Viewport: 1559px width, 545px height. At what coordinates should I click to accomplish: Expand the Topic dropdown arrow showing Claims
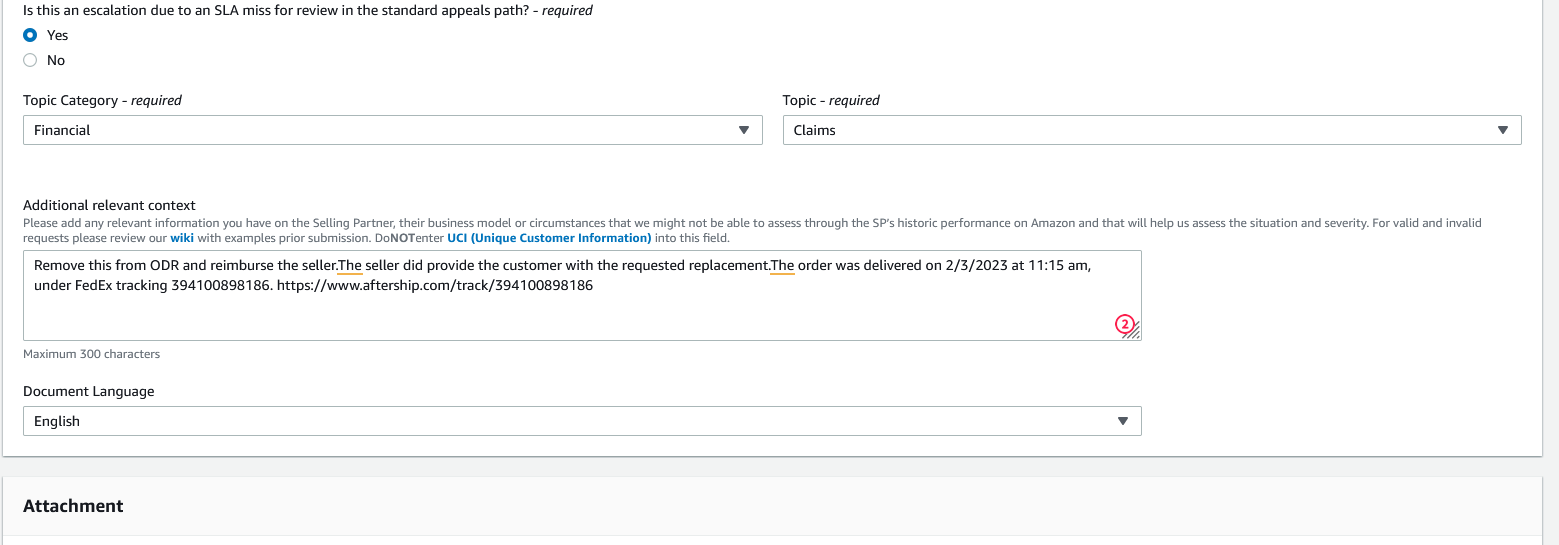(x=1502, y=130)
